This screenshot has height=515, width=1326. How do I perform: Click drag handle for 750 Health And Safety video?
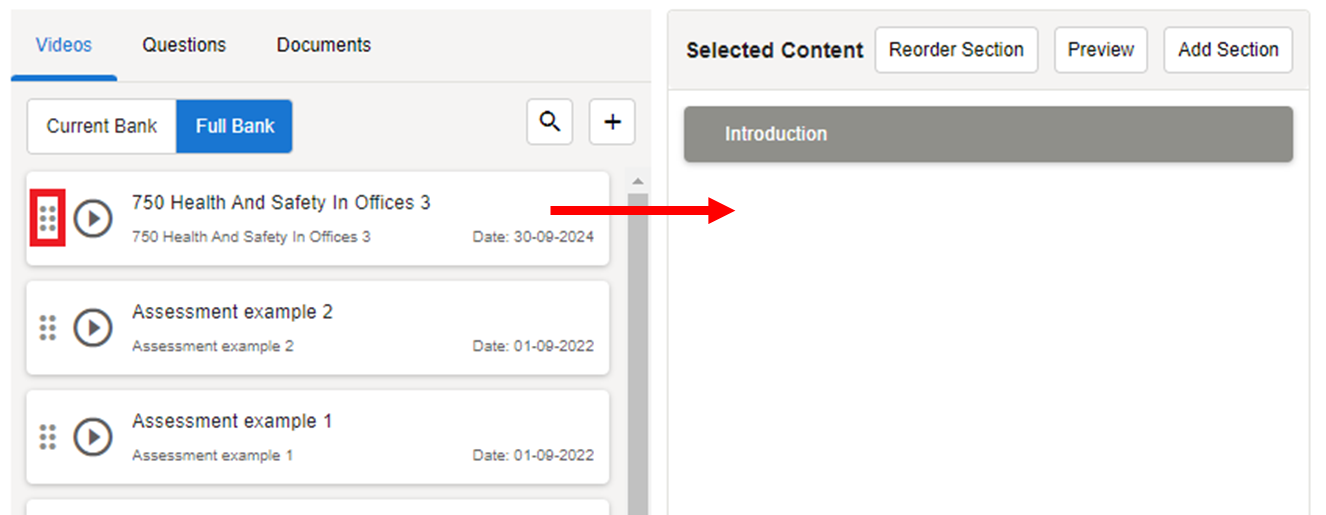pyautogui.click(x=47, y=217)
